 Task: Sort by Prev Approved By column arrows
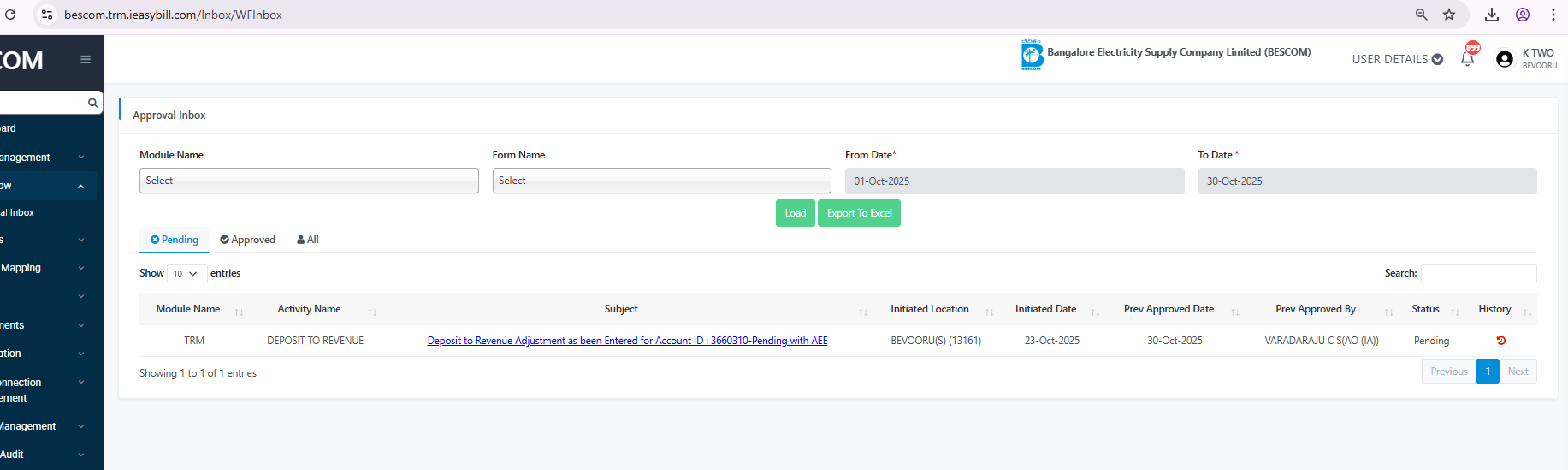[1388, 312]
